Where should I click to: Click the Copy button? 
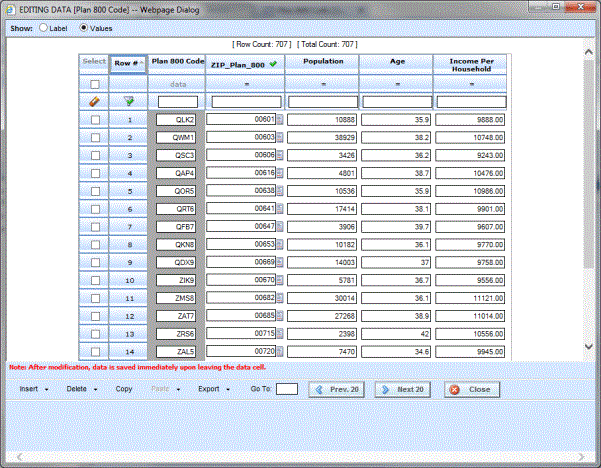click(x=124, y=389)
